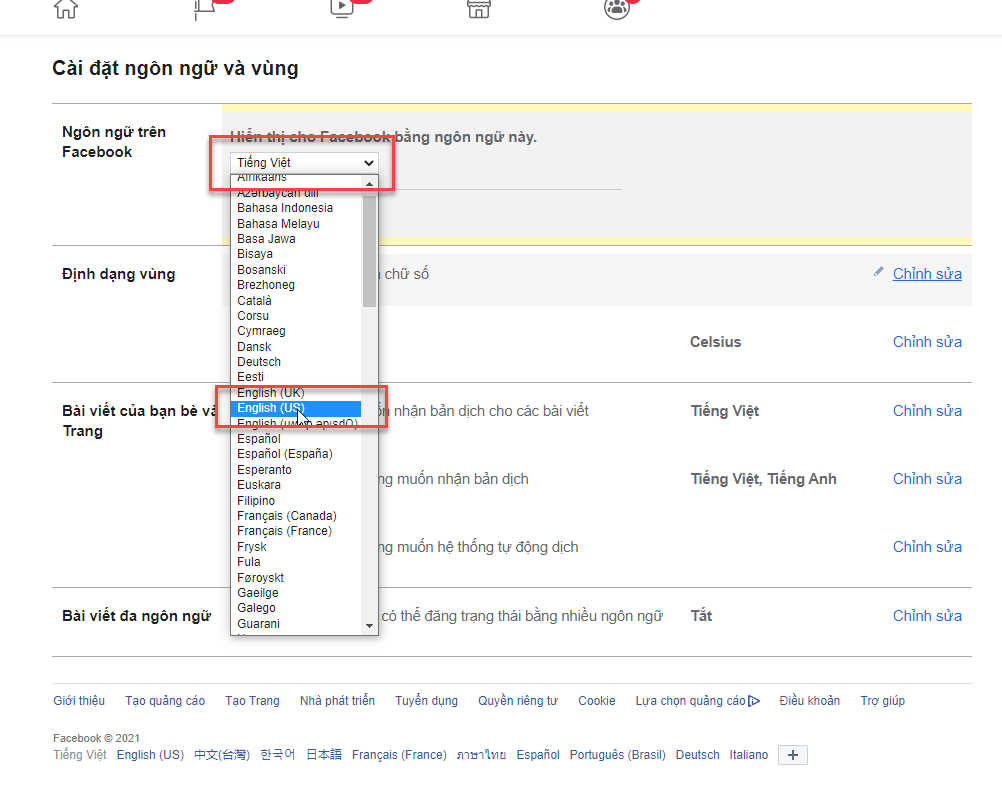1002x794 pixels.
Task: Switch to Italiano in footer
Action: click(x=749, y=754)
